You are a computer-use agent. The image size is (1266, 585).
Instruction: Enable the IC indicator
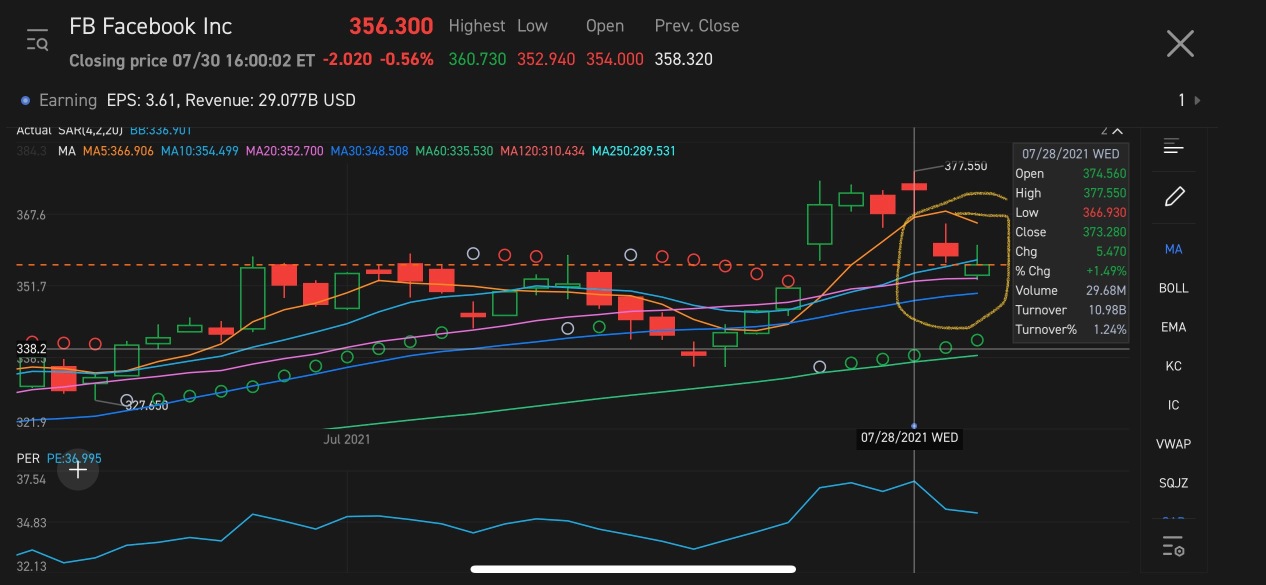pyautogui.click(x=1174, y=405)
